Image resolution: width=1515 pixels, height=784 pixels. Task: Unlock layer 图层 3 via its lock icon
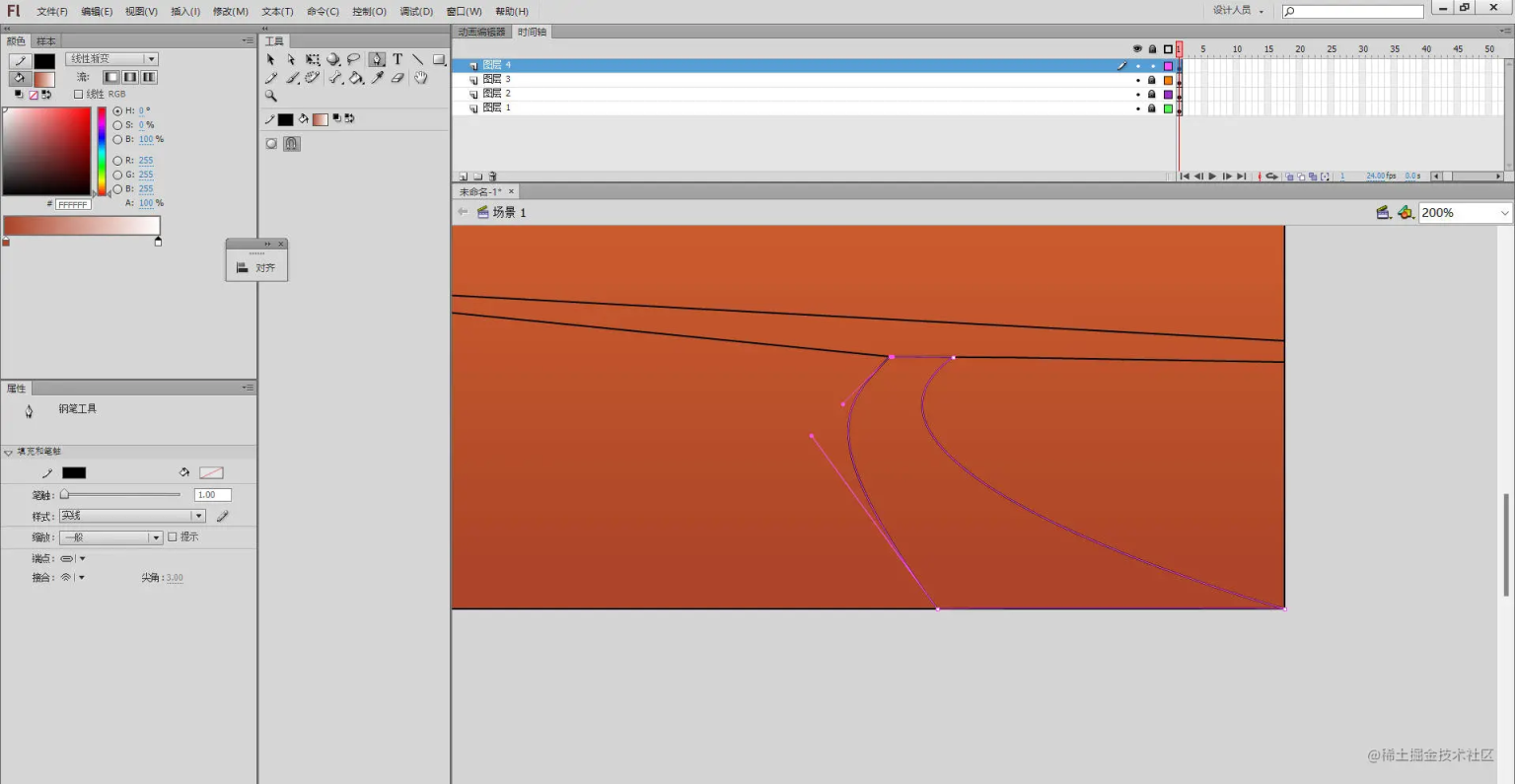(1151, 80)
